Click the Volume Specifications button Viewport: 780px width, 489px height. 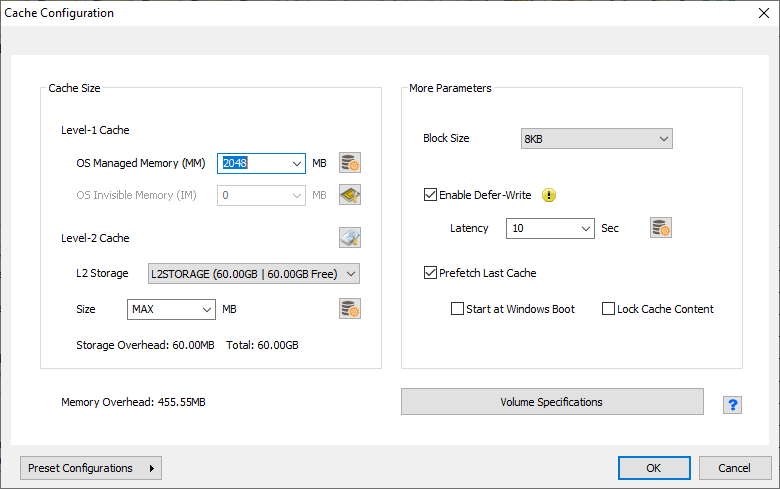tap(552, 402)
